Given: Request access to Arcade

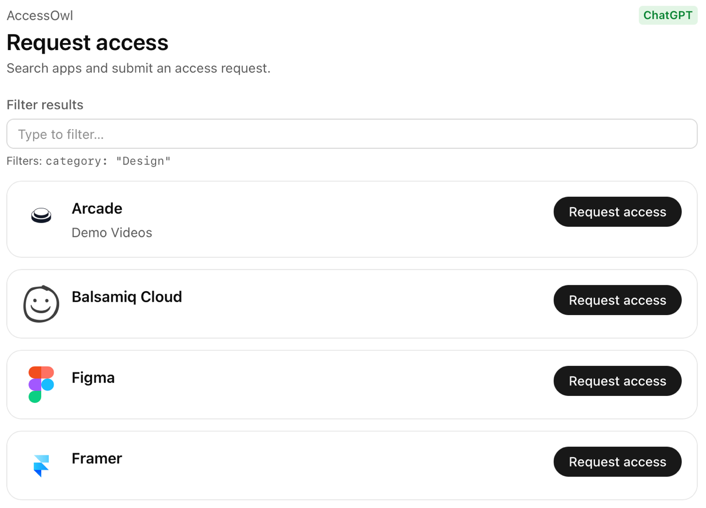Looking at the screenshot, I should pyautogui.click(x=617, y=212).
